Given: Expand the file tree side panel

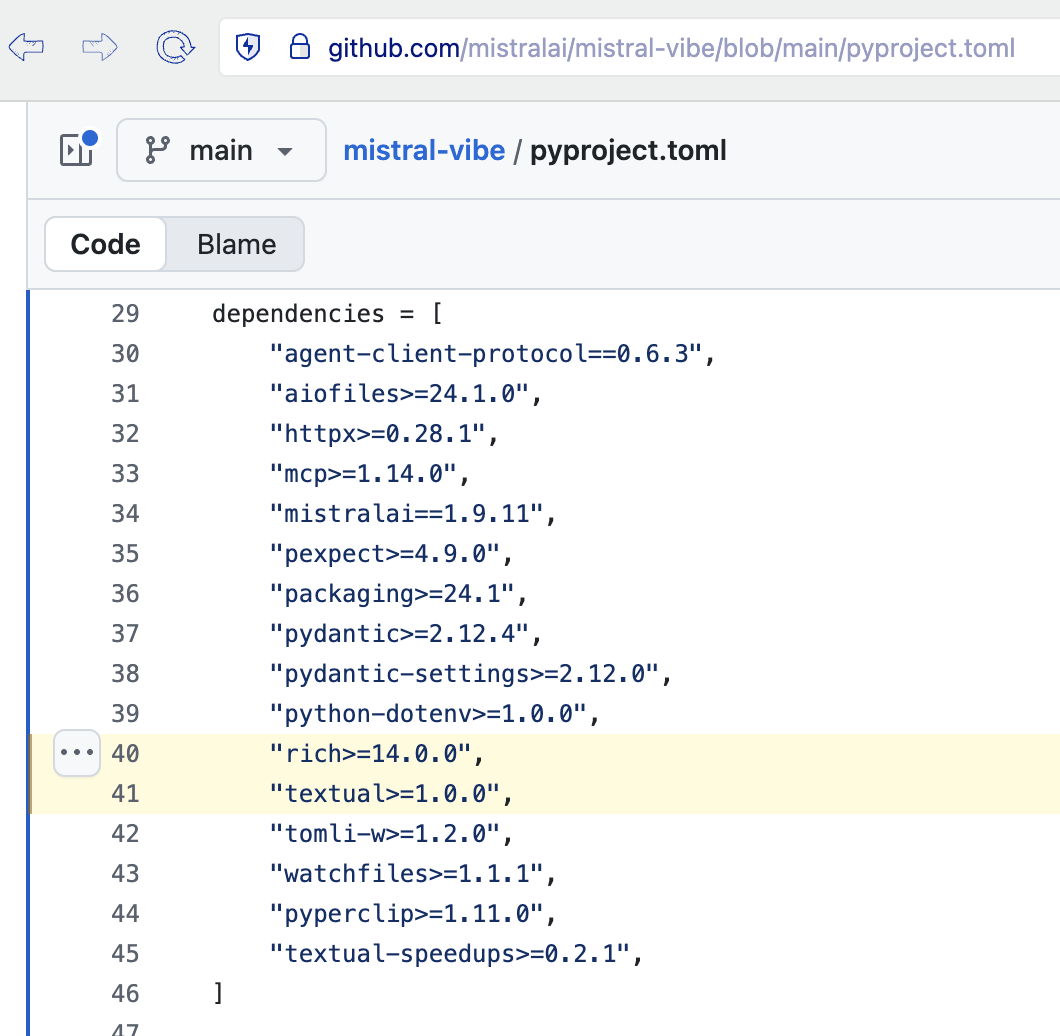Looking at the screenshot, I should coord(77,150).
